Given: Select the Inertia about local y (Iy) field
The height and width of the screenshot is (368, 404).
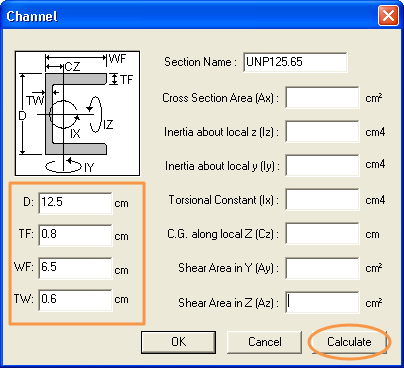Looking at the screenshot, I should click(322, 165).
